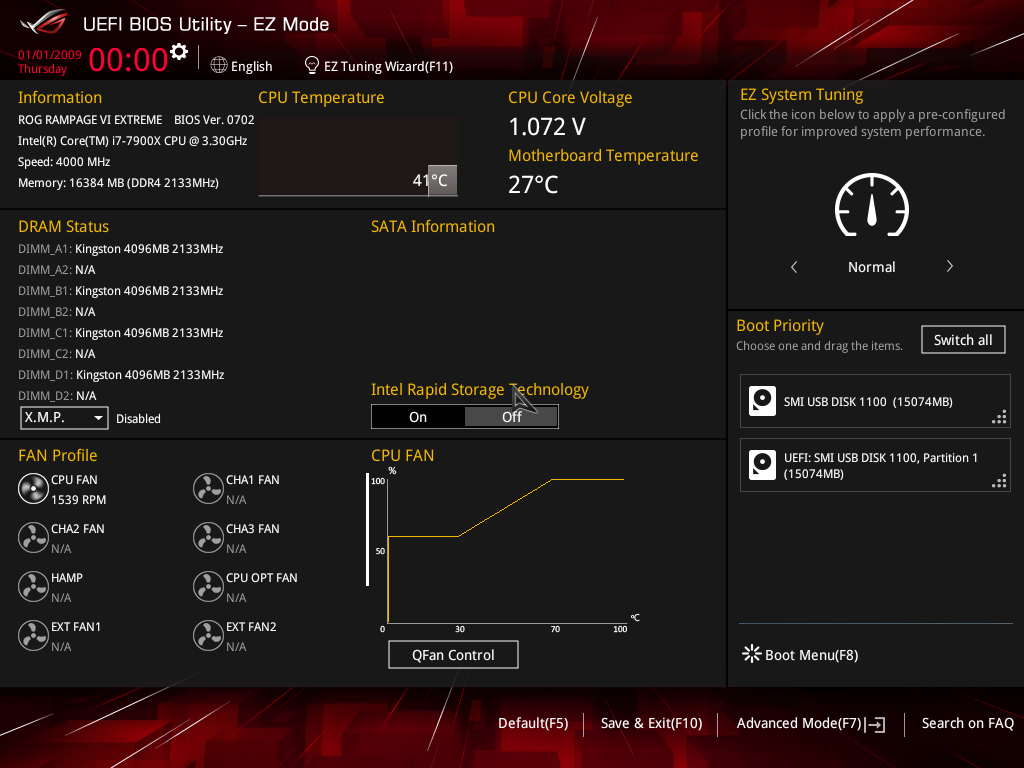Screen dimensions: 1024x768
Task: Click the BIOS Ver. 0702 text
Action: point(214,120)
